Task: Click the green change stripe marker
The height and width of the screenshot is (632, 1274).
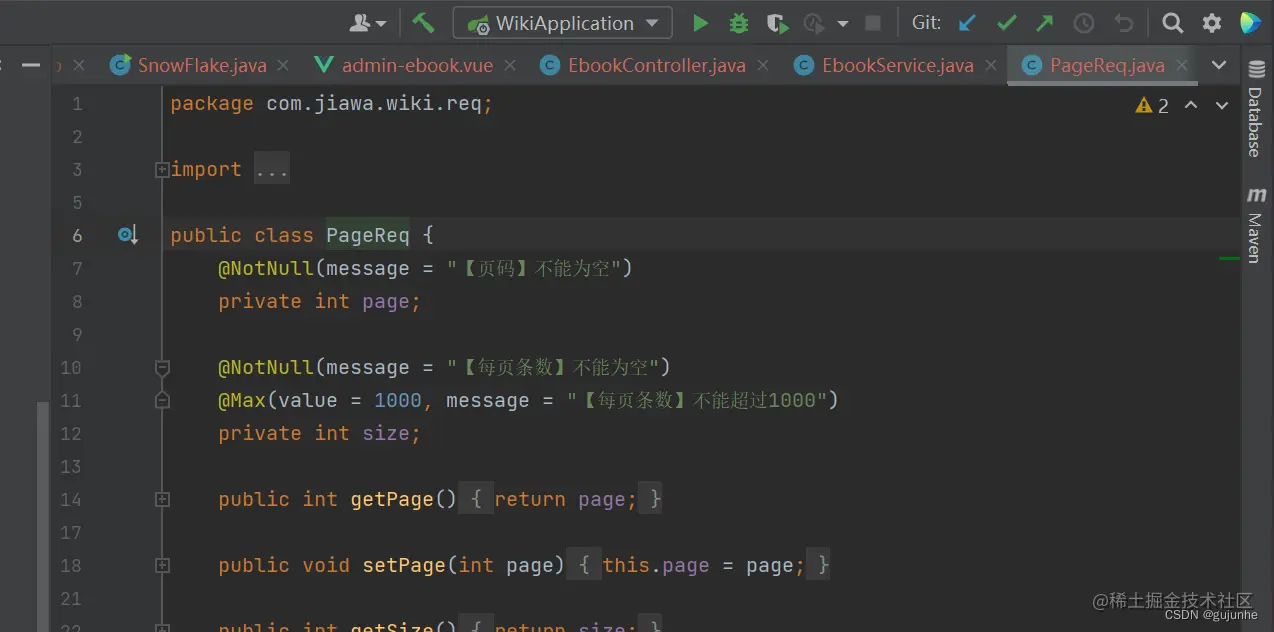Action: pos(1229,258)
